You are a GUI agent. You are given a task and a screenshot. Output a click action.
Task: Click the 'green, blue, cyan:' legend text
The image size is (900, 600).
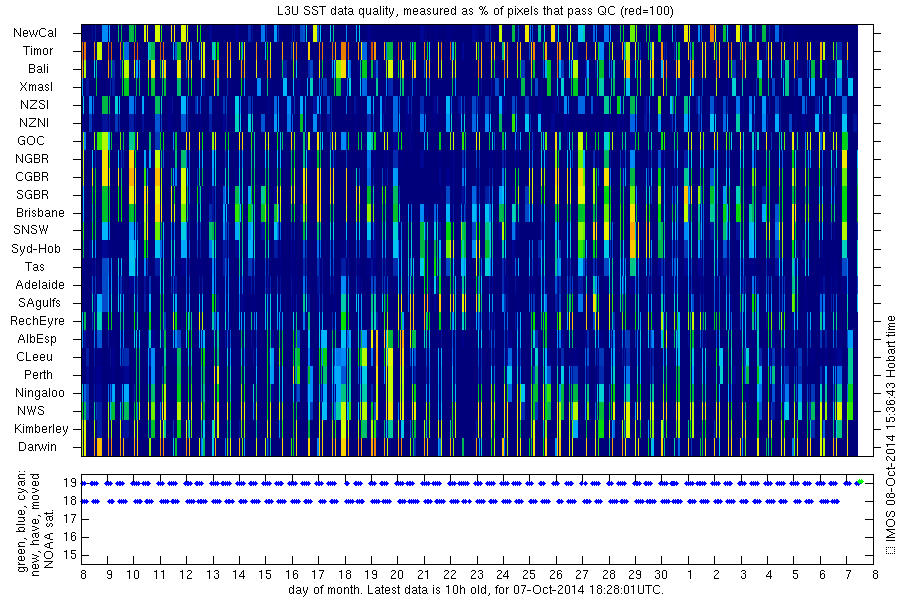point(21,521)
